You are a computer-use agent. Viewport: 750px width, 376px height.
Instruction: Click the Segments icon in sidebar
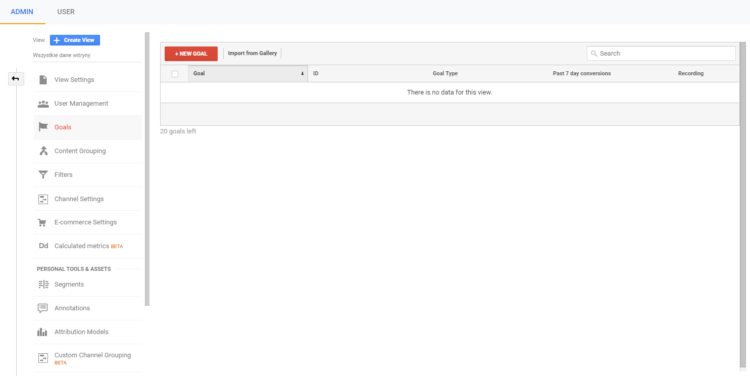pos(43,284)
